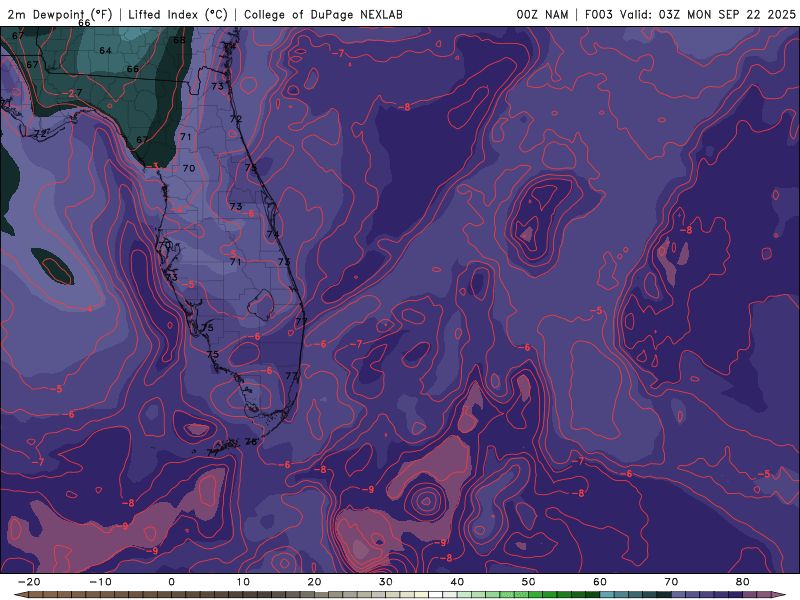800x600 pixels.
Task: Click the "20" color bar label
Action: click(x=314, y=582)
